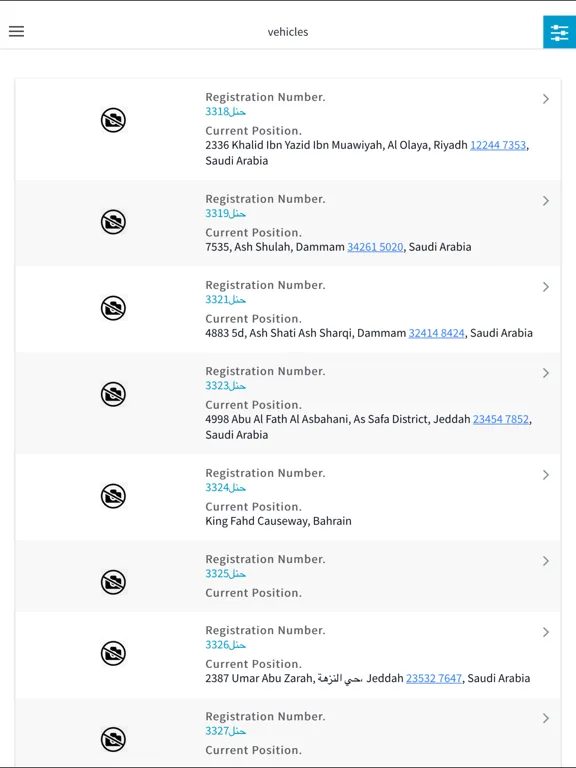Viewport: 576px width, 768px height.
Task: Click the no-photo icon for vehicle 3324
Action: 113,496
